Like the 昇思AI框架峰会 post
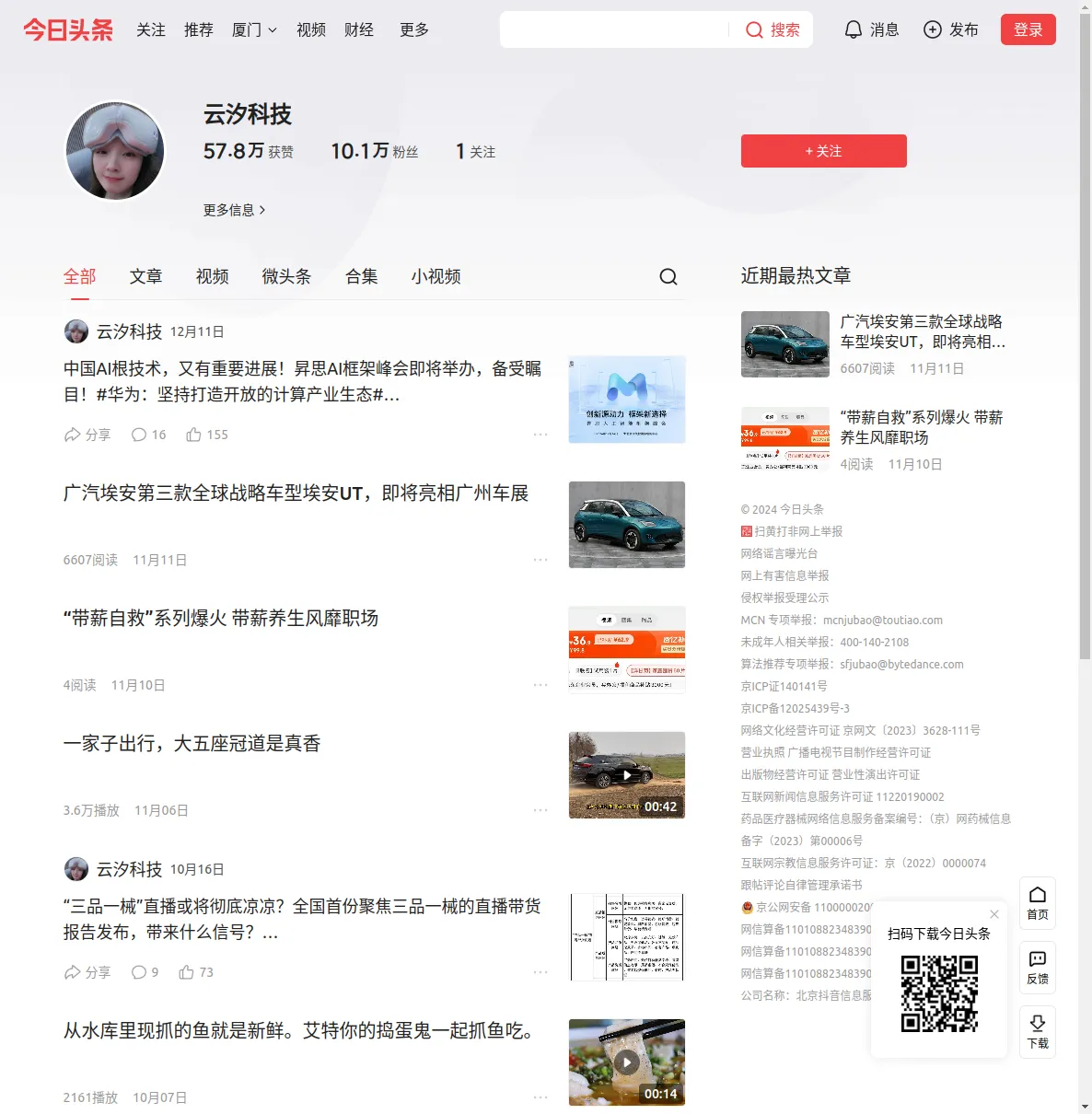Image resolution: width=1092 pixels, height=1114 pixels. tap(206, 435)
